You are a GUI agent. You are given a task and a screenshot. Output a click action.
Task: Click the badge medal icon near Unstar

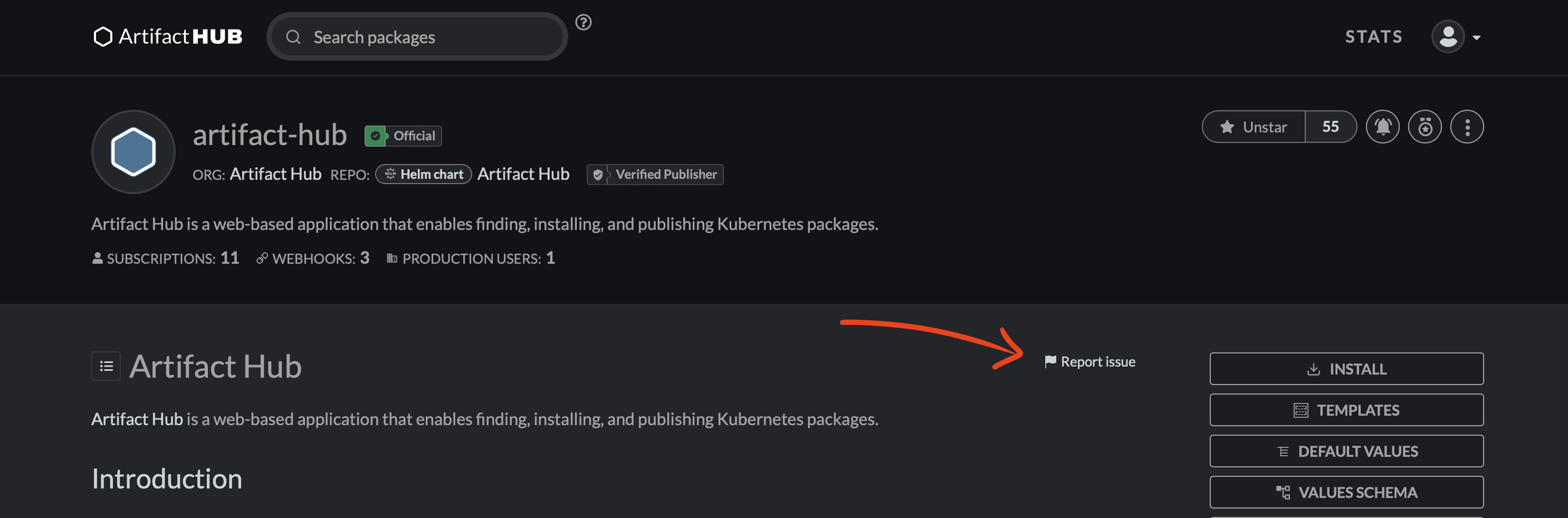(1425, 127)
